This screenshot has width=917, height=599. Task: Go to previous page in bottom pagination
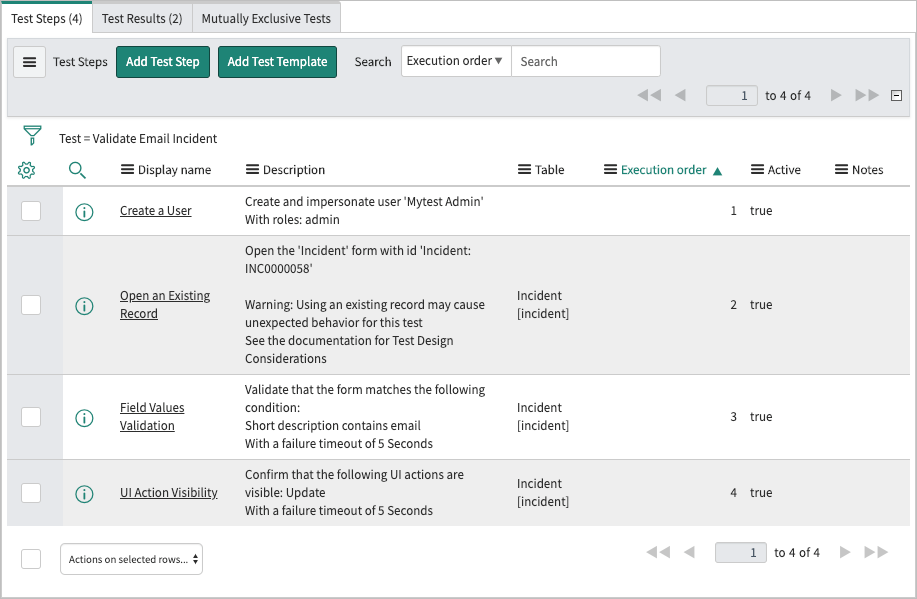click(x=690, y=552)
